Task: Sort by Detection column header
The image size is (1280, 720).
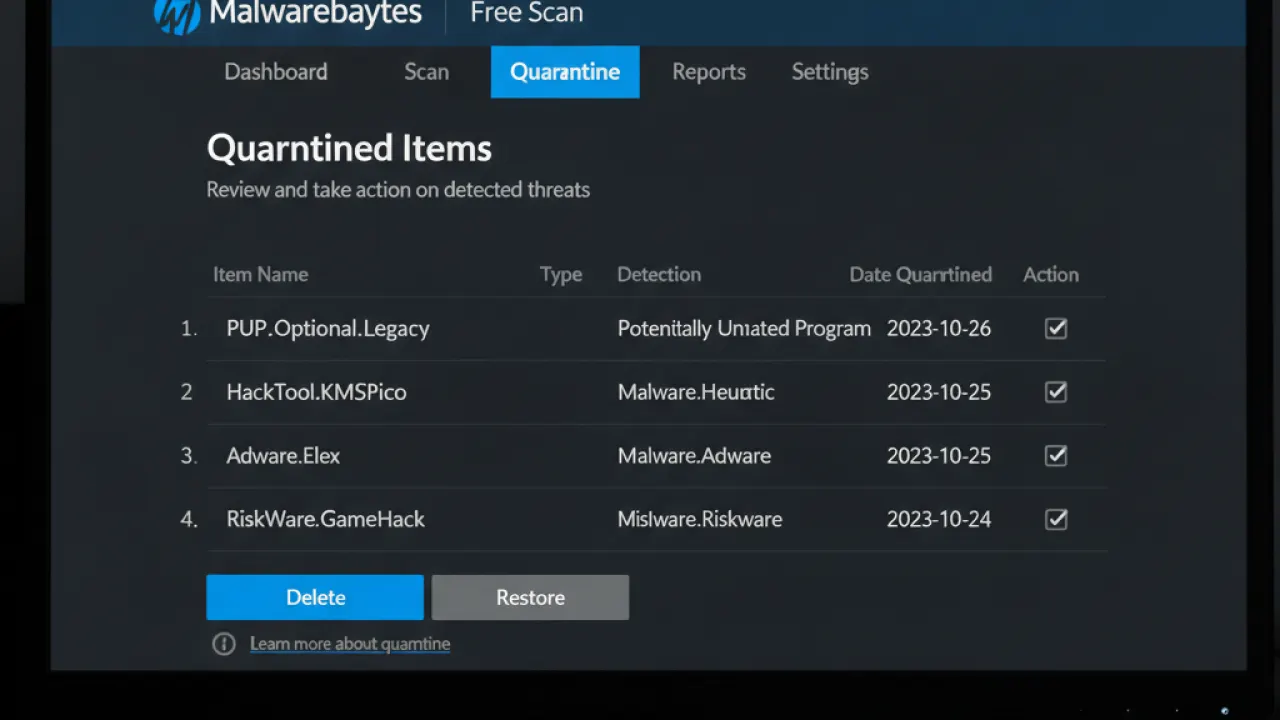Action: 659,274
